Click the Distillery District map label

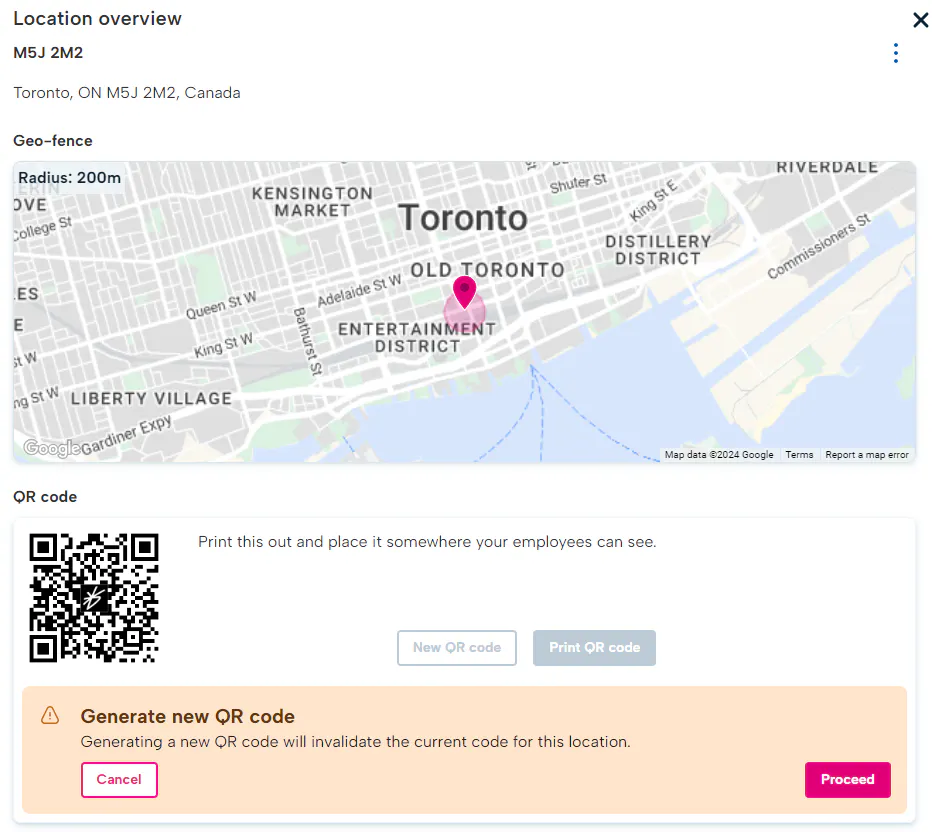[x=658, y=250]
